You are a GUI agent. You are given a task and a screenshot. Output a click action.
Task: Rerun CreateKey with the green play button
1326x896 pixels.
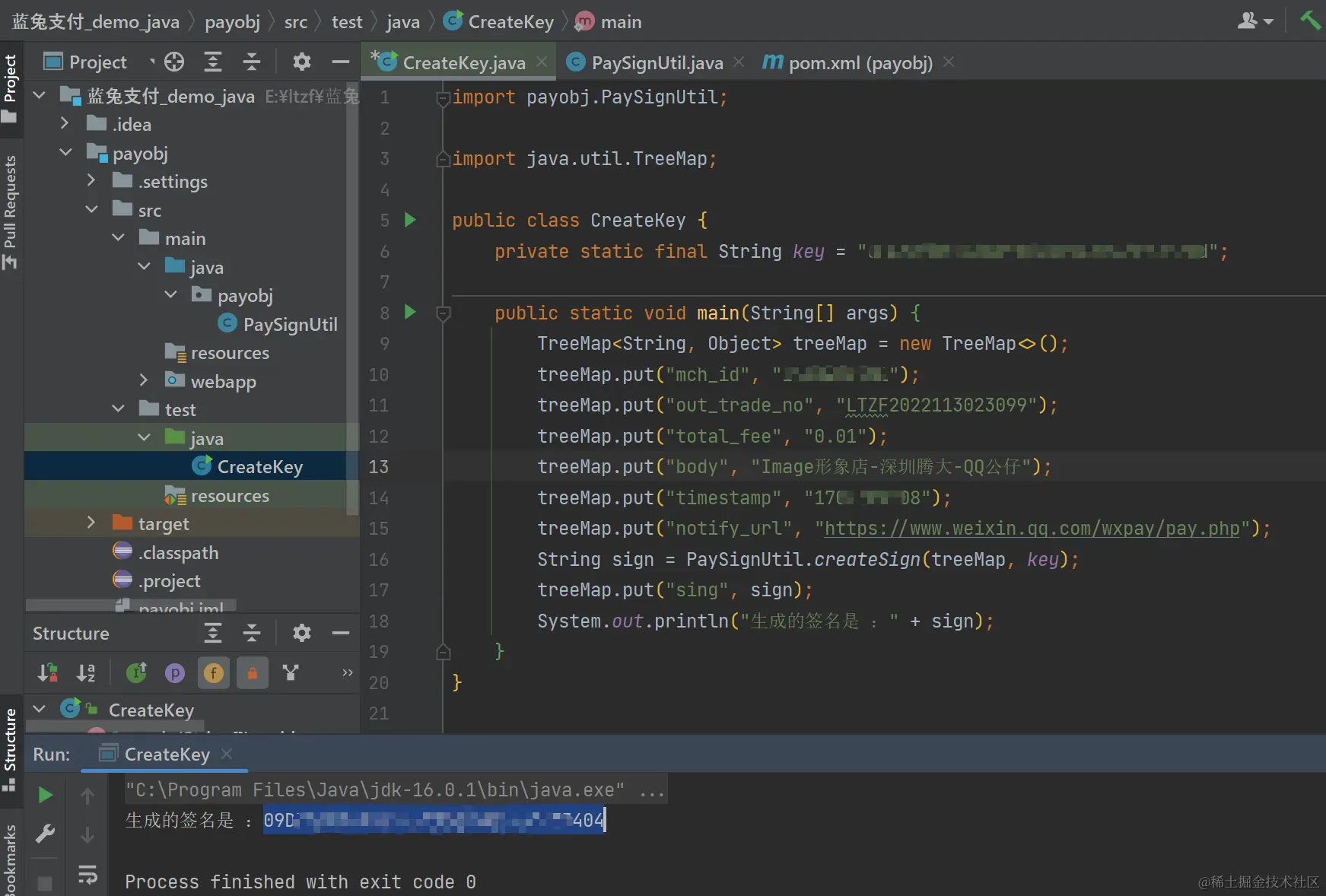point(46,795)
